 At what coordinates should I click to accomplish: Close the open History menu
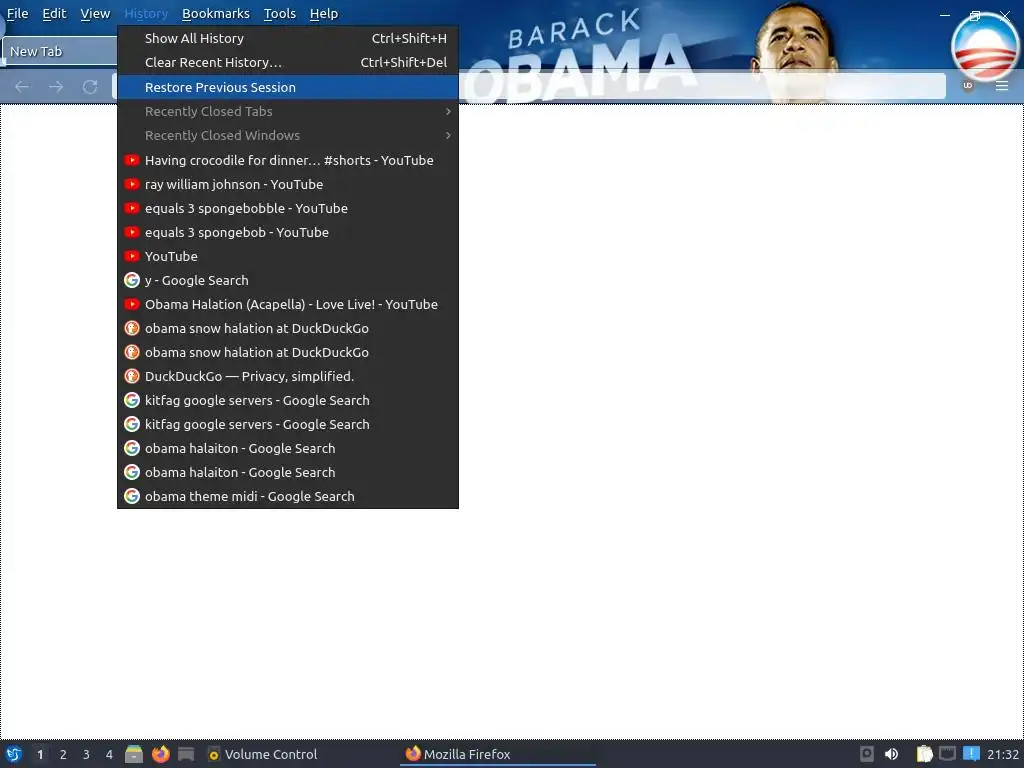pyautogui.click(x=146, y=14)
